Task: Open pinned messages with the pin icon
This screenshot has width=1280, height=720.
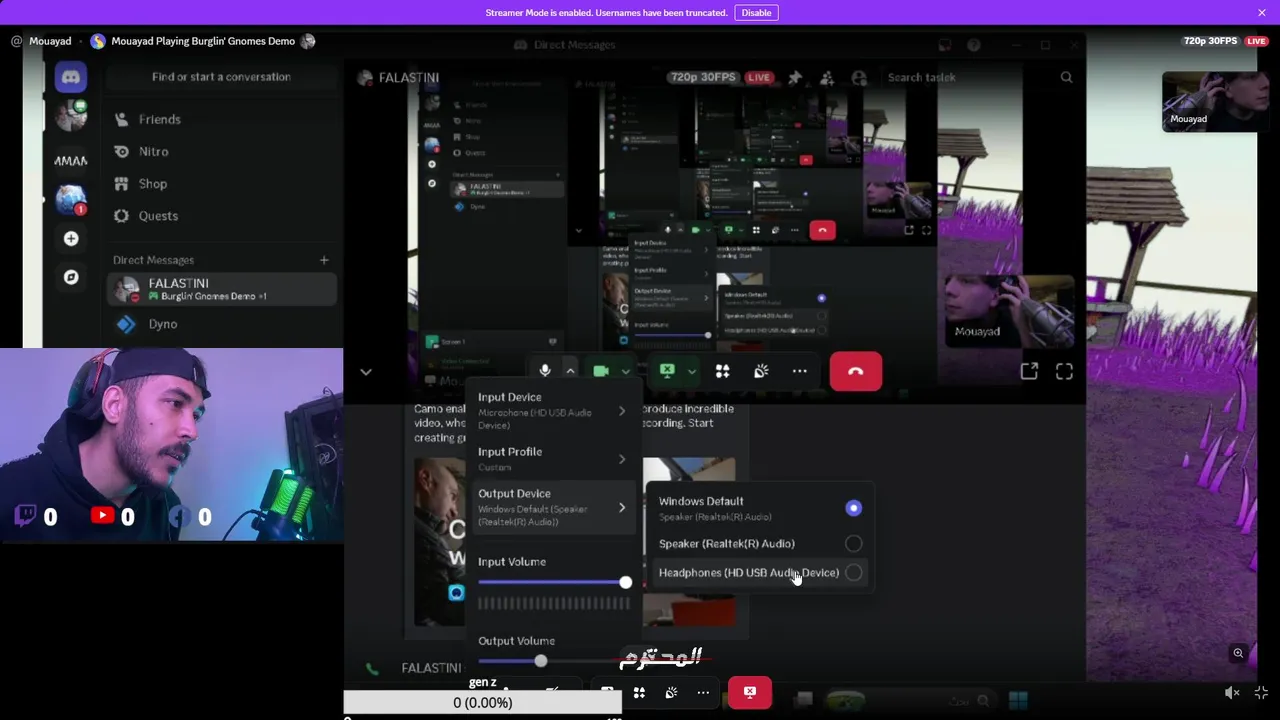Action: coord(795,77)
